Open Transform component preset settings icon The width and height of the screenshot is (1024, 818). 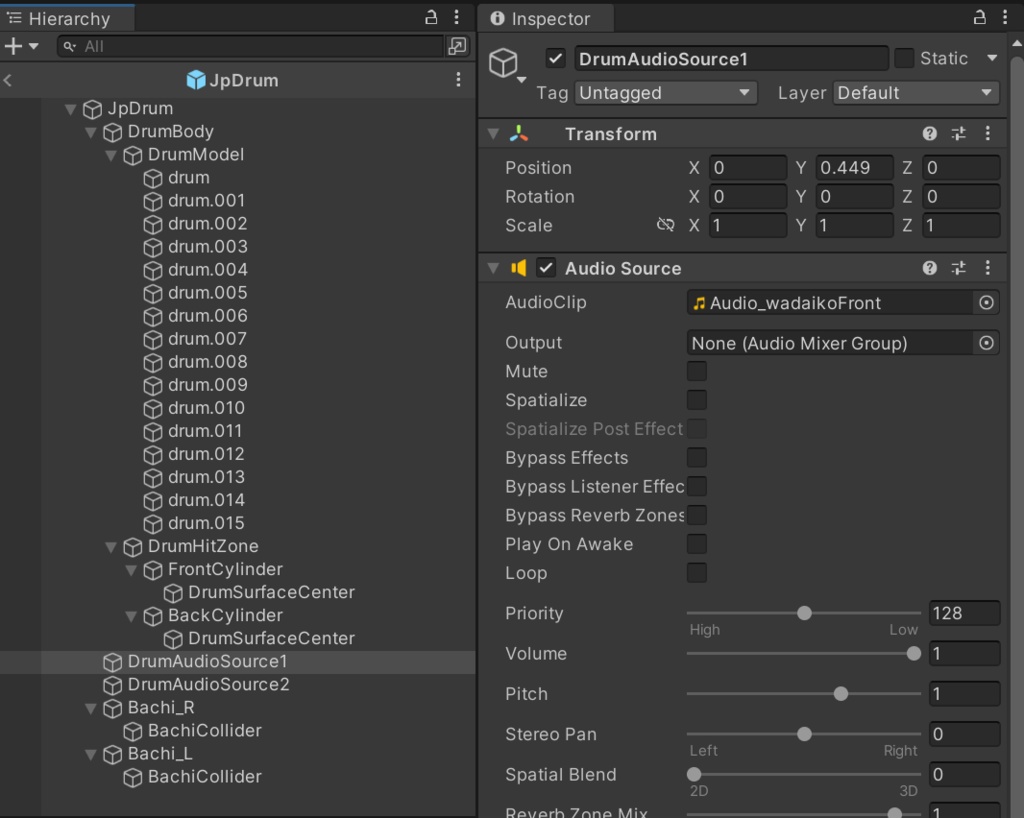point(958,134)
